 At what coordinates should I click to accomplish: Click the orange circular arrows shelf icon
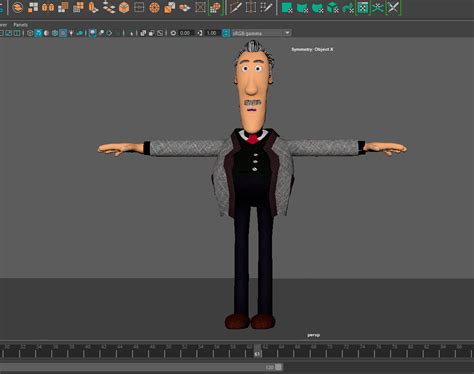tap(18, 7)
